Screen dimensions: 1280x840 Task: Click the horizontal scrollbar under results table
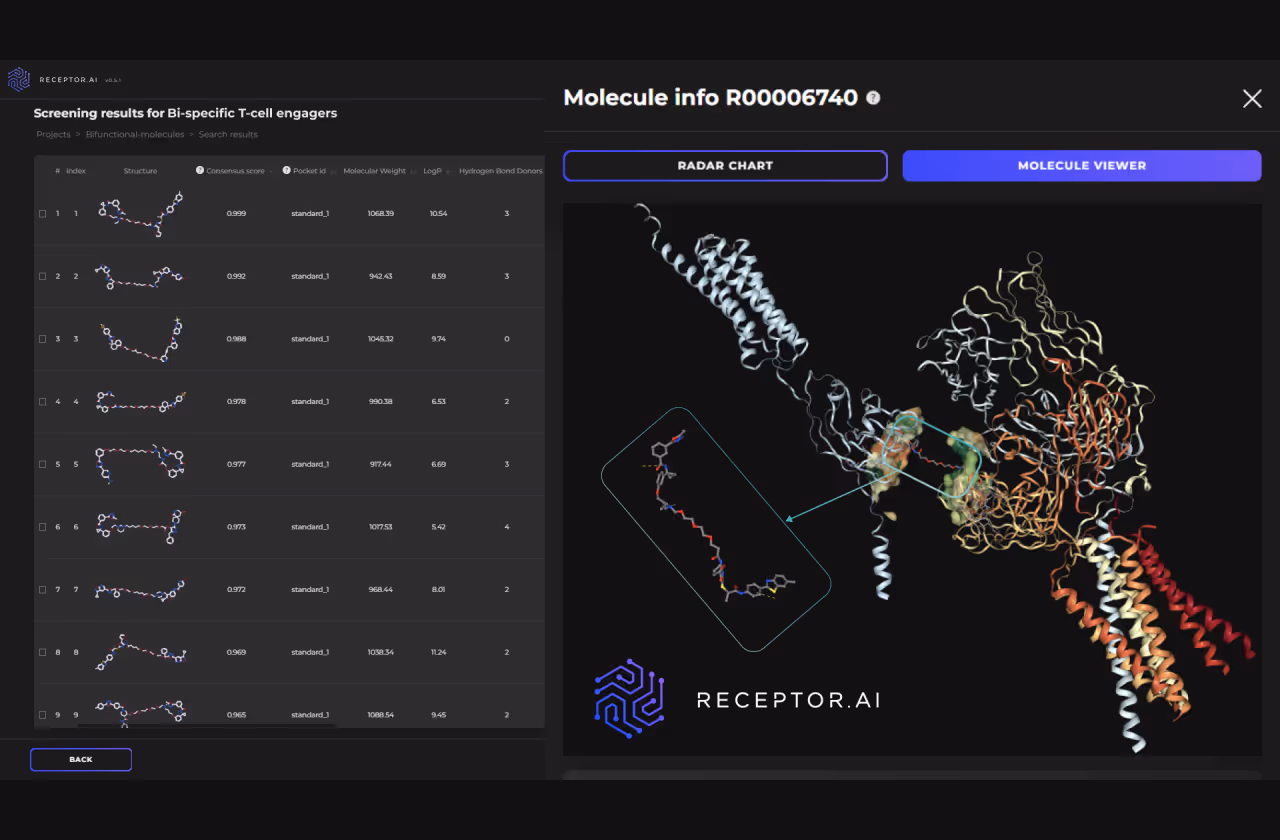[208, 724]
